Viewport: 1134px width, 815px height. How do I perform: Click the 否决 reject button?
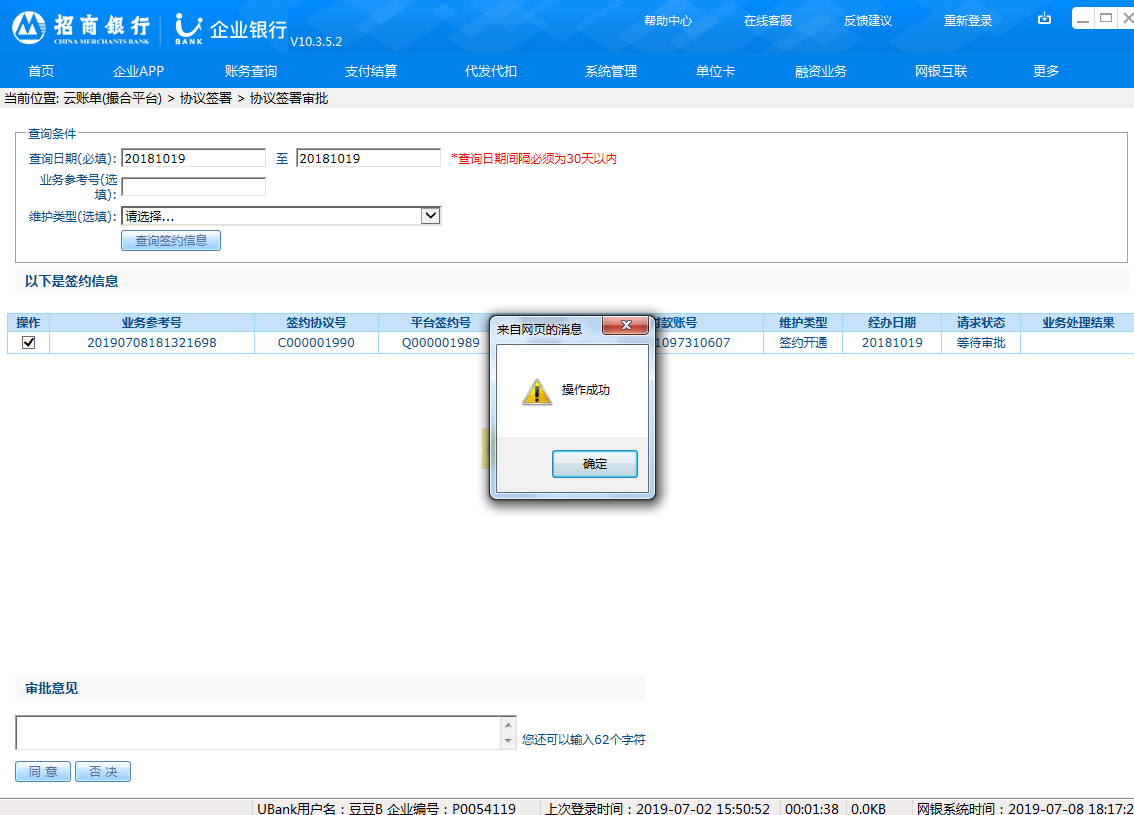103,772
